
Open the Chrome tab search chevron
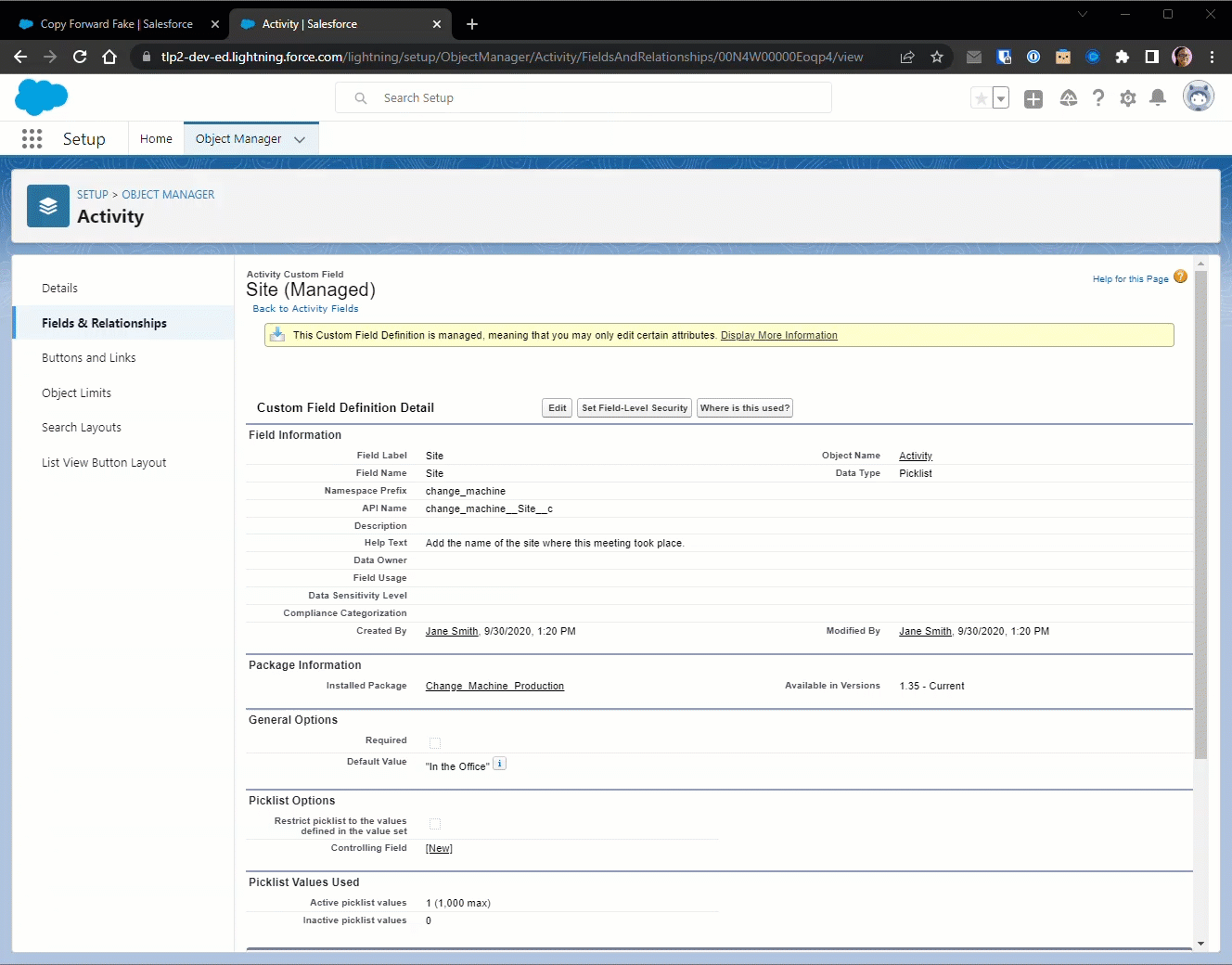click(x=1083, y=14)
